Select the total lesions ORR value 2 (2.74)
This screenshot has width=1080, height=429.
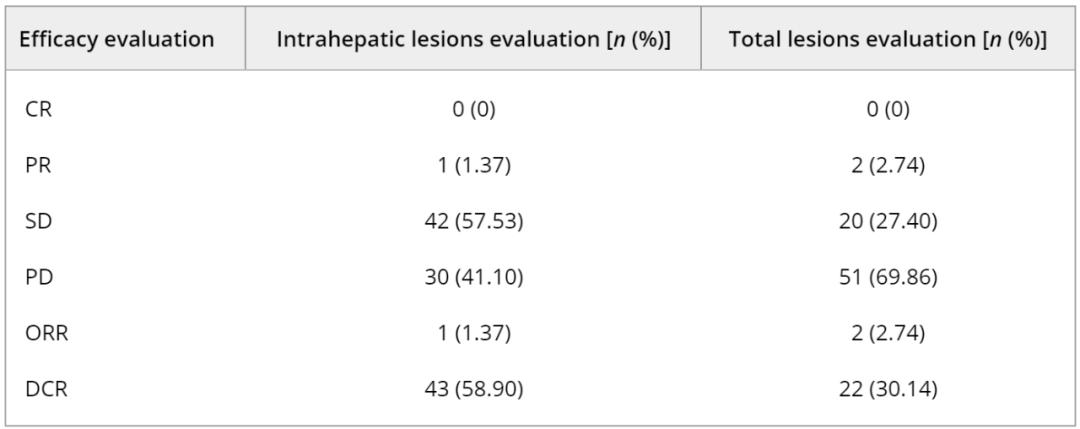click(x=888, y=332)
